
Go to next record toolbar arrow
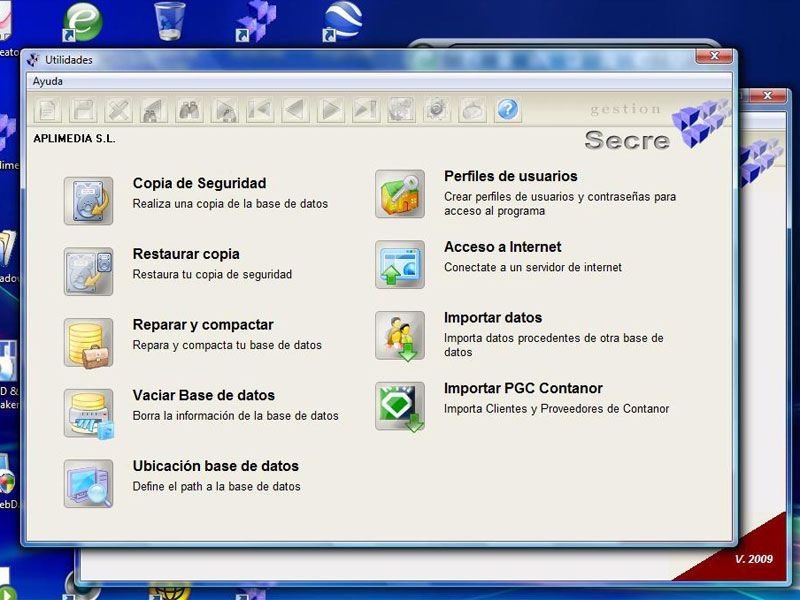click(x=331, y=110)
